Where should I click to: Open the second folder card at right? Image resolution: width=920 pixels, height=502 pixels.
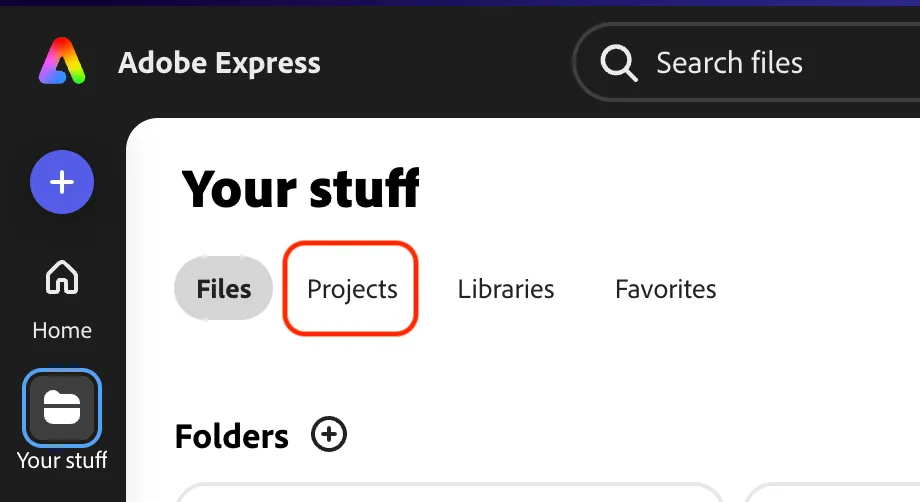click(x=832, y=492)
